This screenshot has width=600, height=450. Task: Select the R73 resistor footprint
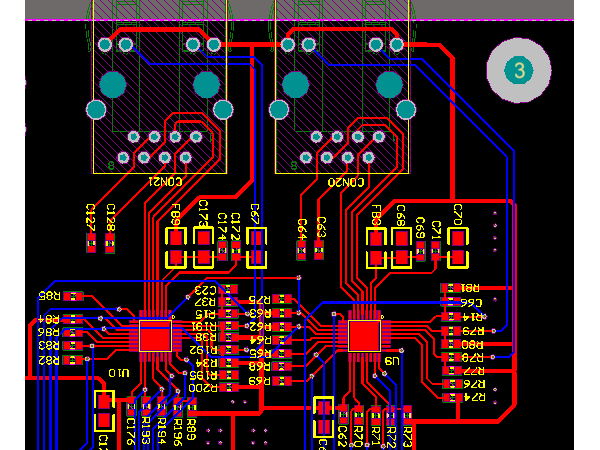coord(407,414)
